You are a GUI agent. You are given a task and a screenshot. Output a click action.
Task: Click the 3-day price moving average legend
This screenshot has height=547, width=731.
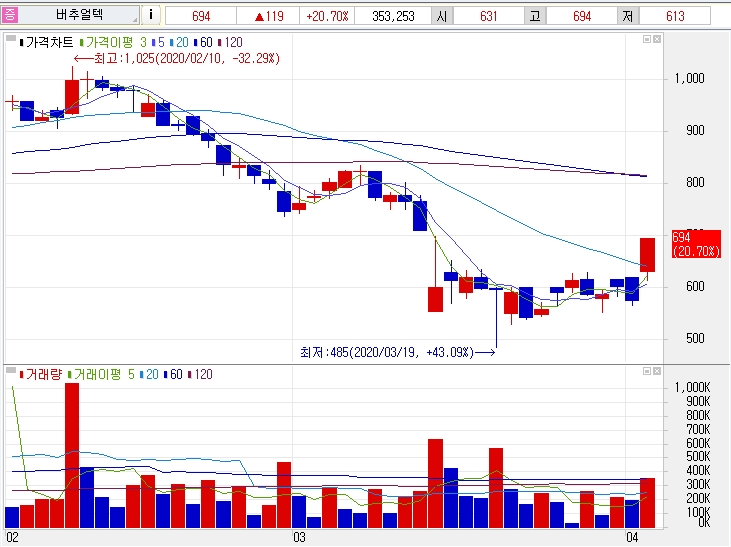click(144, 42)
